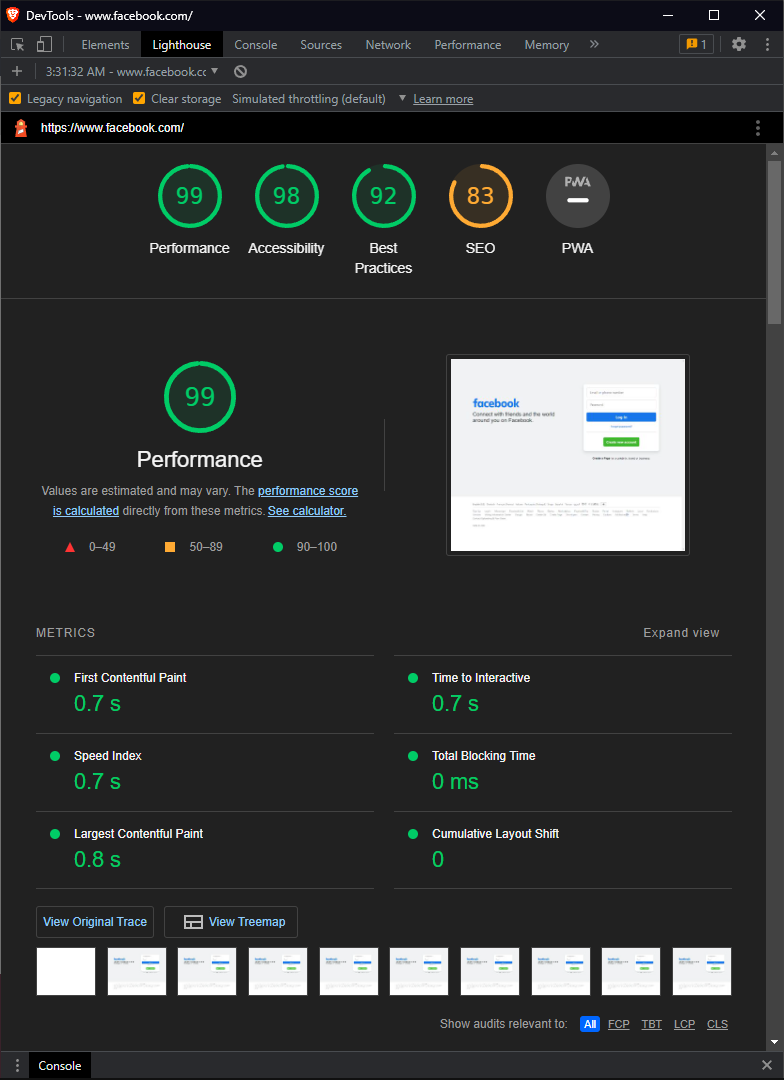The image size is (784, 1080).
Task: Select All audits filter
Action: 590,1024
